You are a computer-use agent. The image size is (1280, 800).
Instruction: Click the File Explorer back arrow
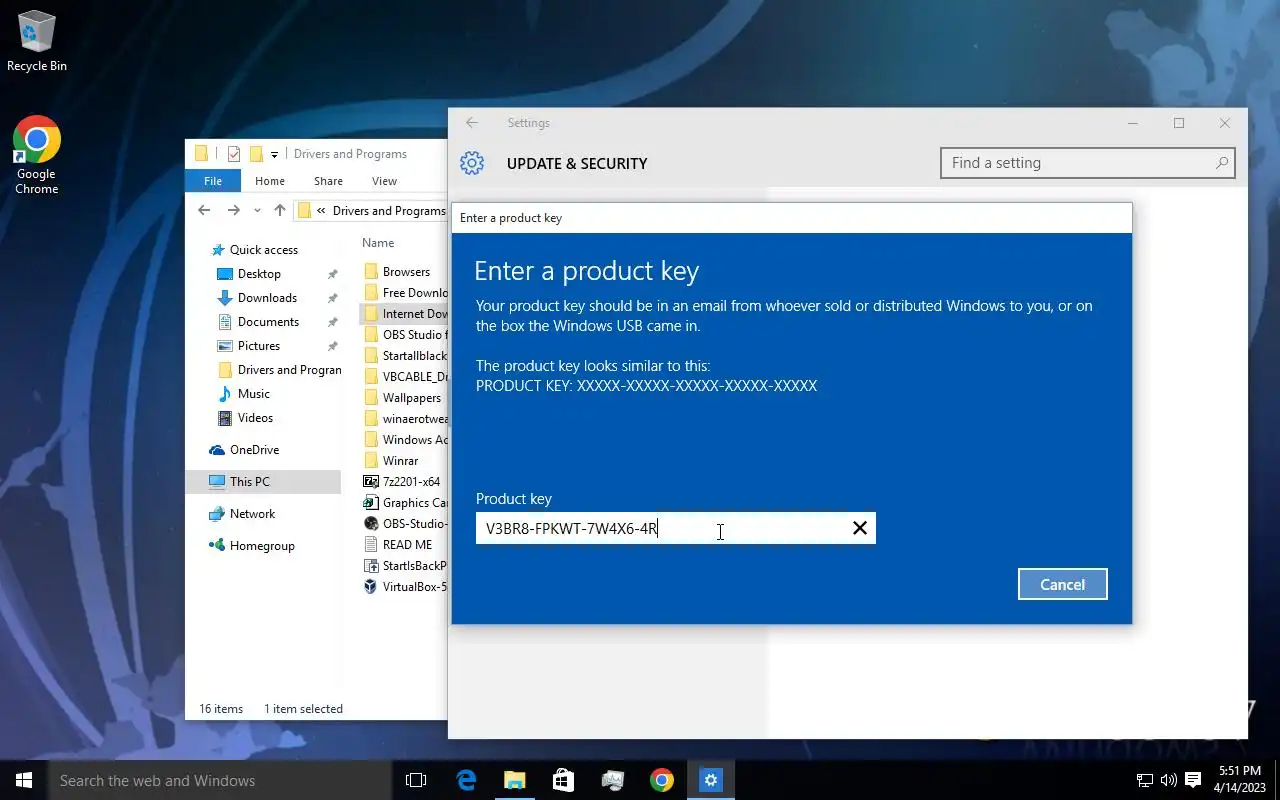click(x=204, y=210)
